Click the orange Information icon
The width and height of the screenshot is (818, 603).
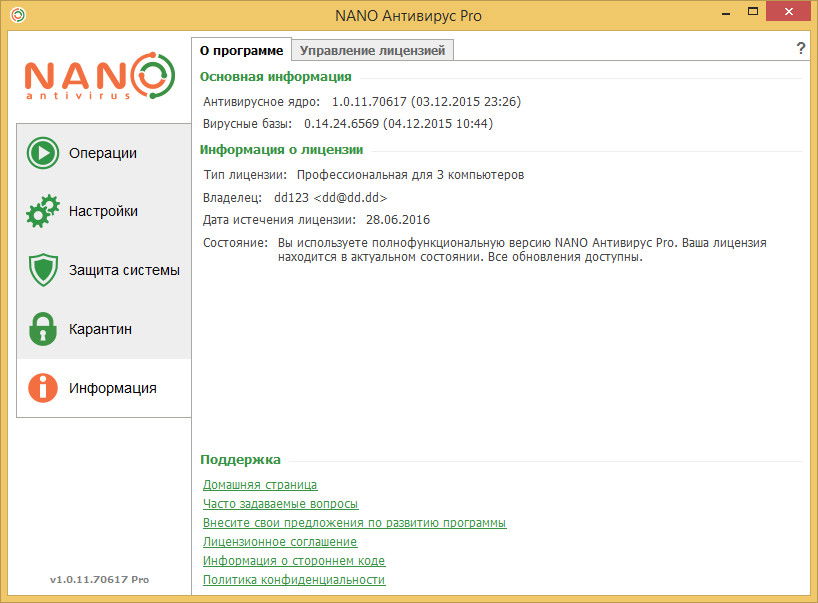pos(43,388)
